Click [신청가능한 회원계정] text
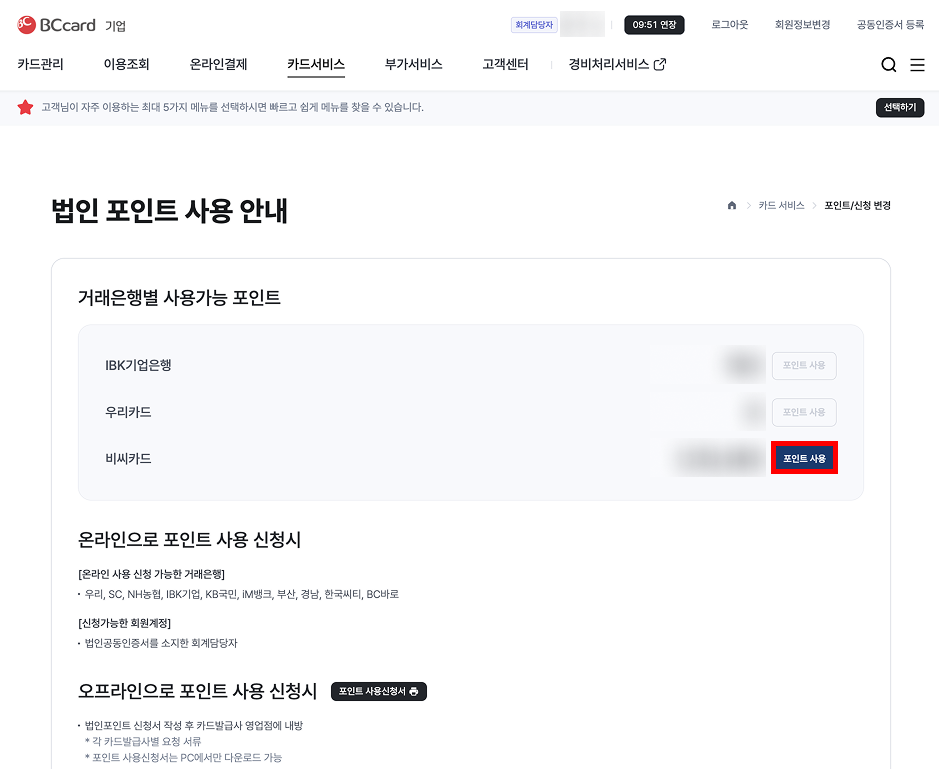This screenshot has width=939, height=769. point(125,623)
